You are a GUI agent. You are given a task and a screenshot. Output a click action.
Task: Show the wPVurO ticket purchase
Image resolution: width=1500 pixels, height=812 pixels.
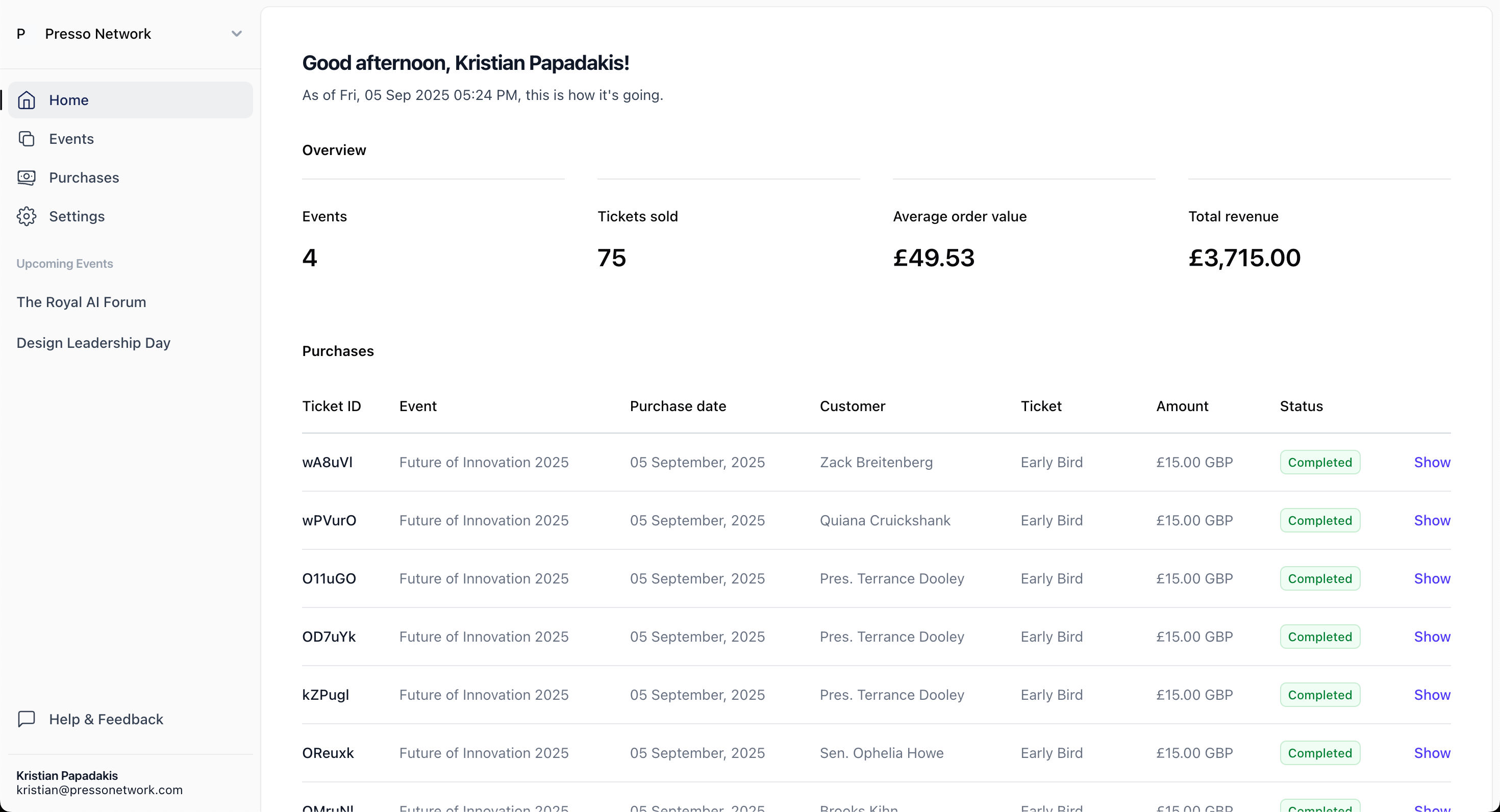pyautogui.click(x=1432, y=520)
